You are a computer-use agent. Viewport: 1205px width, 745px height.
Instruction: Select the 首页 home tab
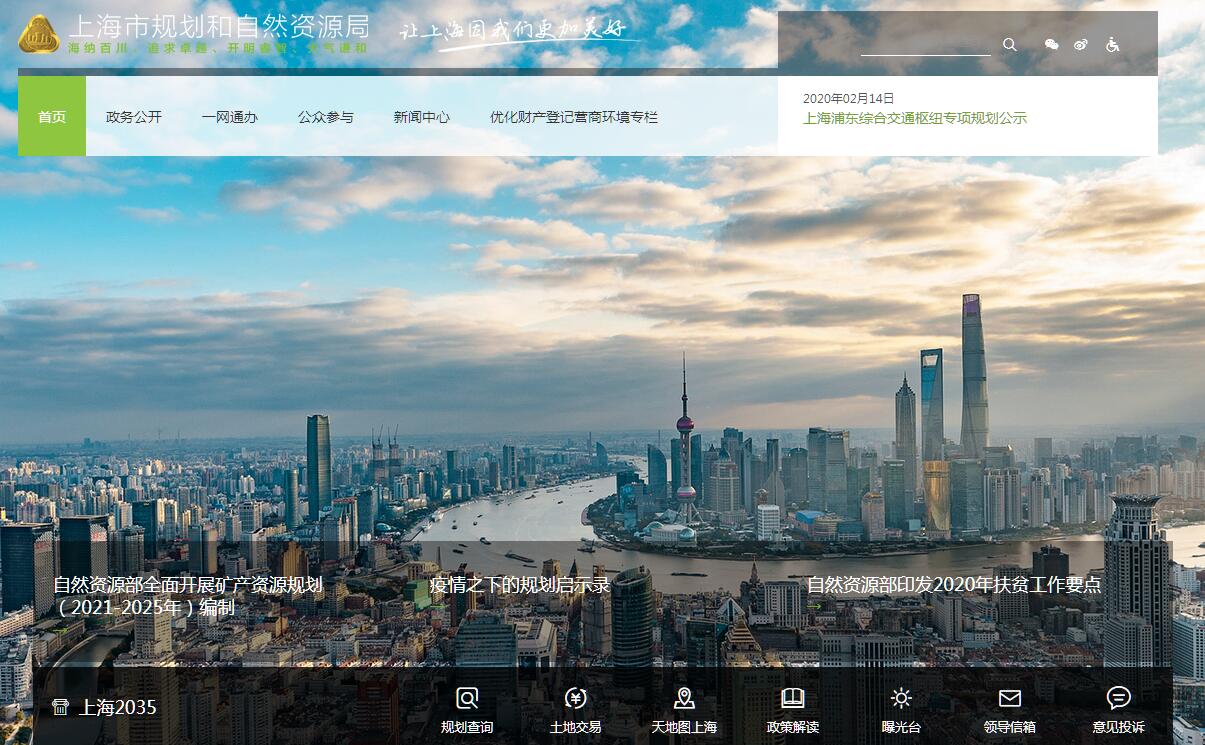[52, 117]
